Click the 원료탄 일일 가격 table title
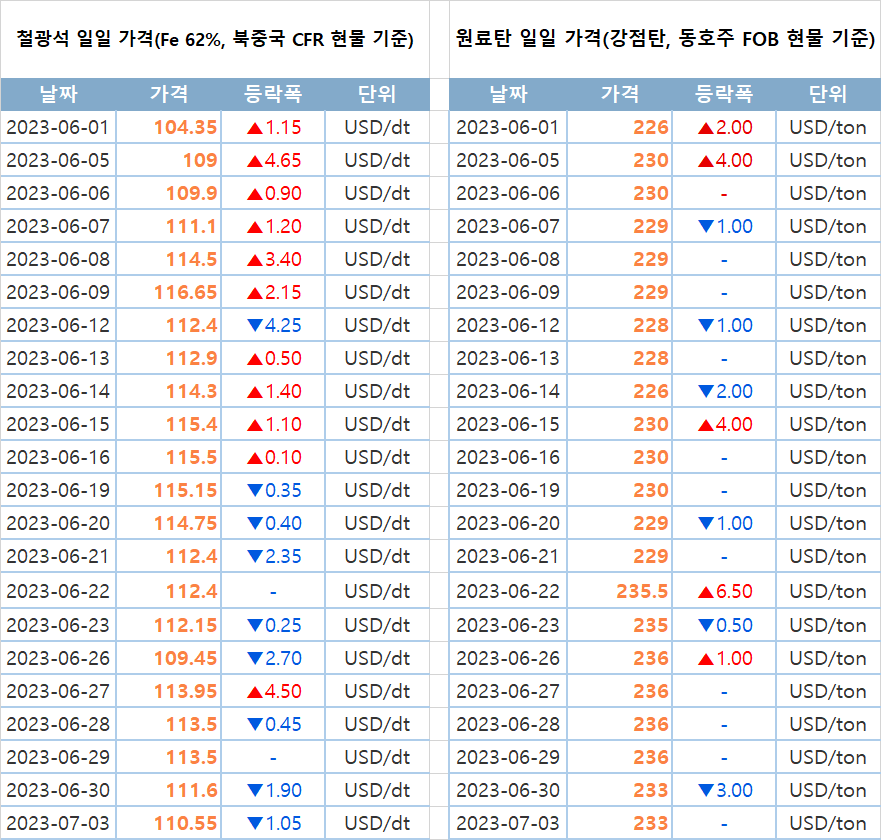881x840 pixels. [x=664, y=40]
